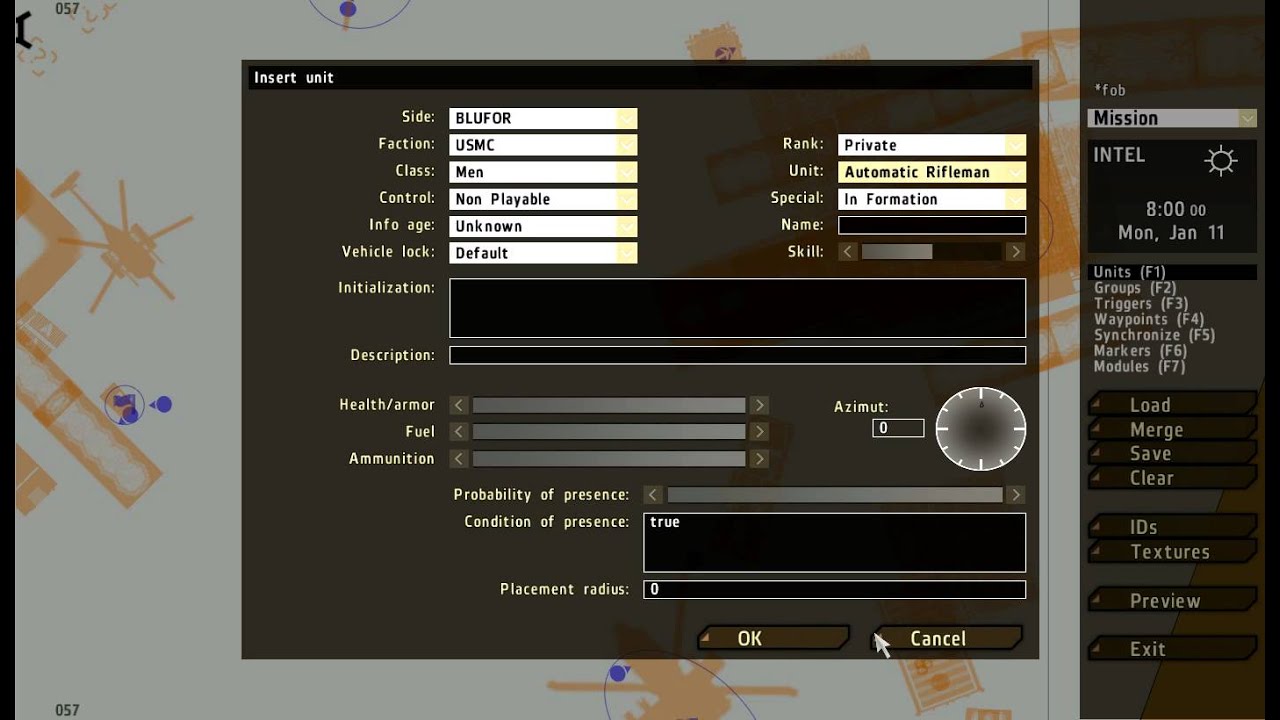This screenshot has height=720, width=1280.
Task: Click the Health/armor slider bar
Action: (x=609, y=405)
